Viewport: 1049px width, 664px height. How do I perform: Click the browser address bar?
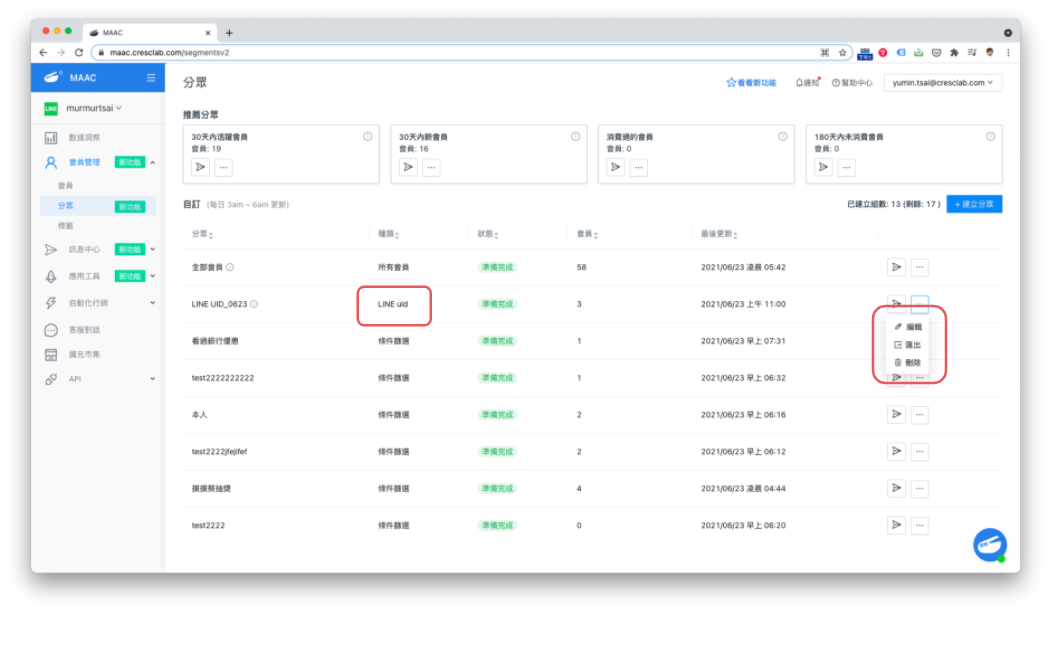450,52
